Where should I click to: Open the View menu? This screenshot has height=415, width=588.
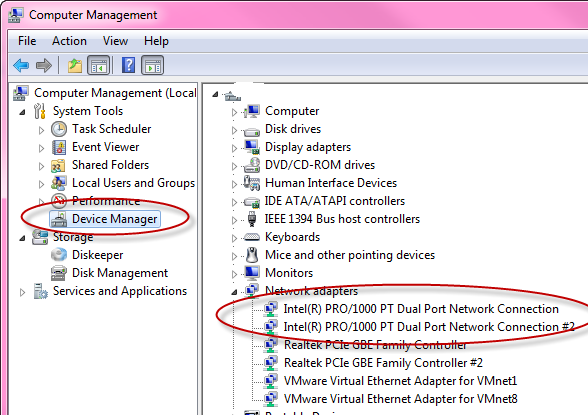coord(116,40)
